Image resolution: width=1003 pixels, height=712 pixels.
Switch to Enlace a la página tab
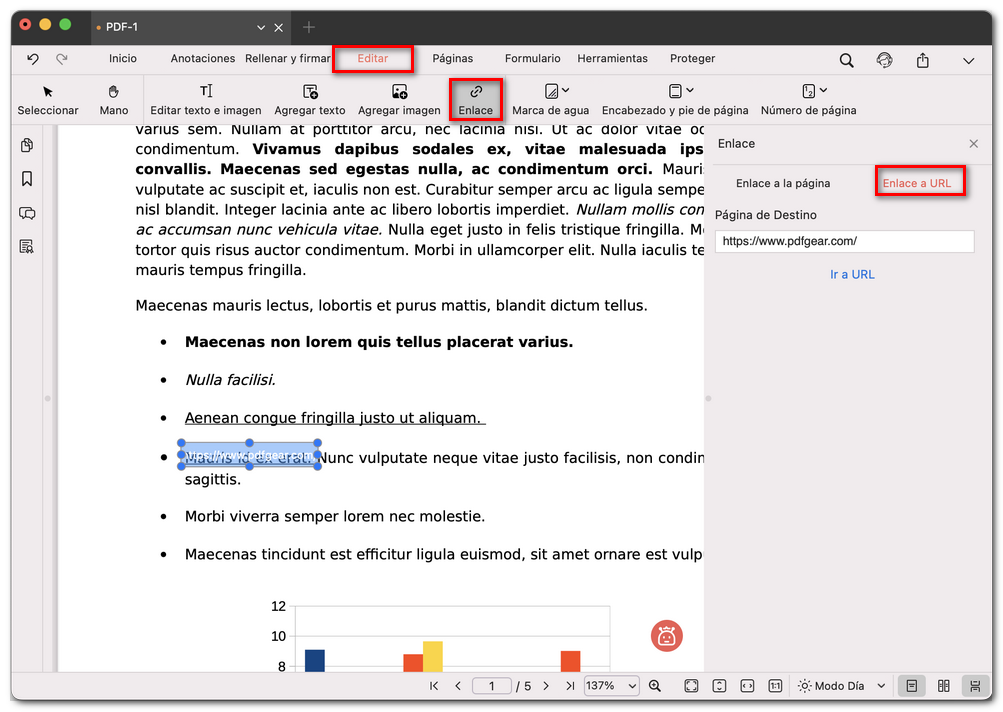[783, 183]
